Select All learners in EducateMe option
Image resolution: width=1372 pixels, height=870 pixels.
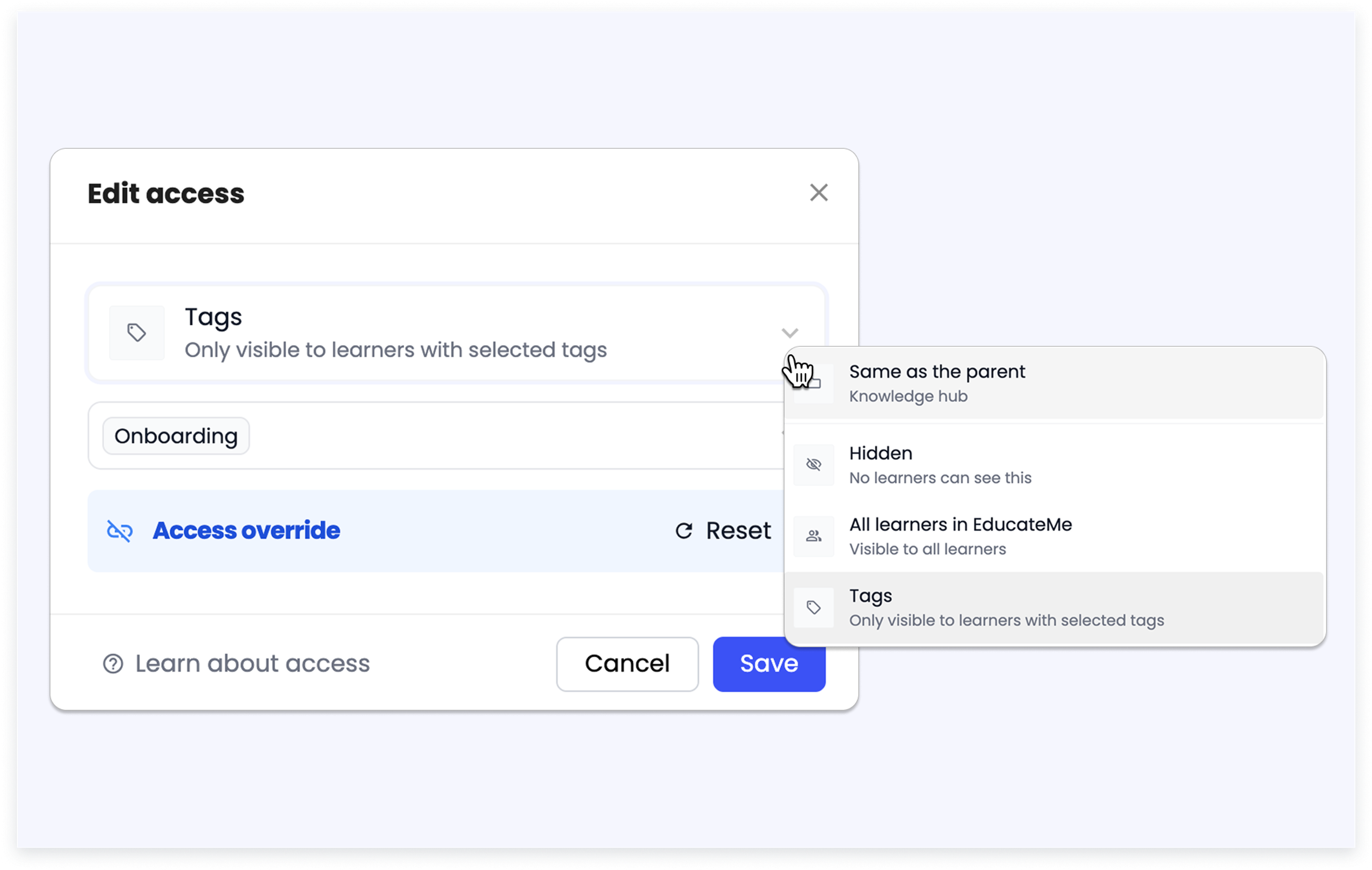click(1055, 536)
